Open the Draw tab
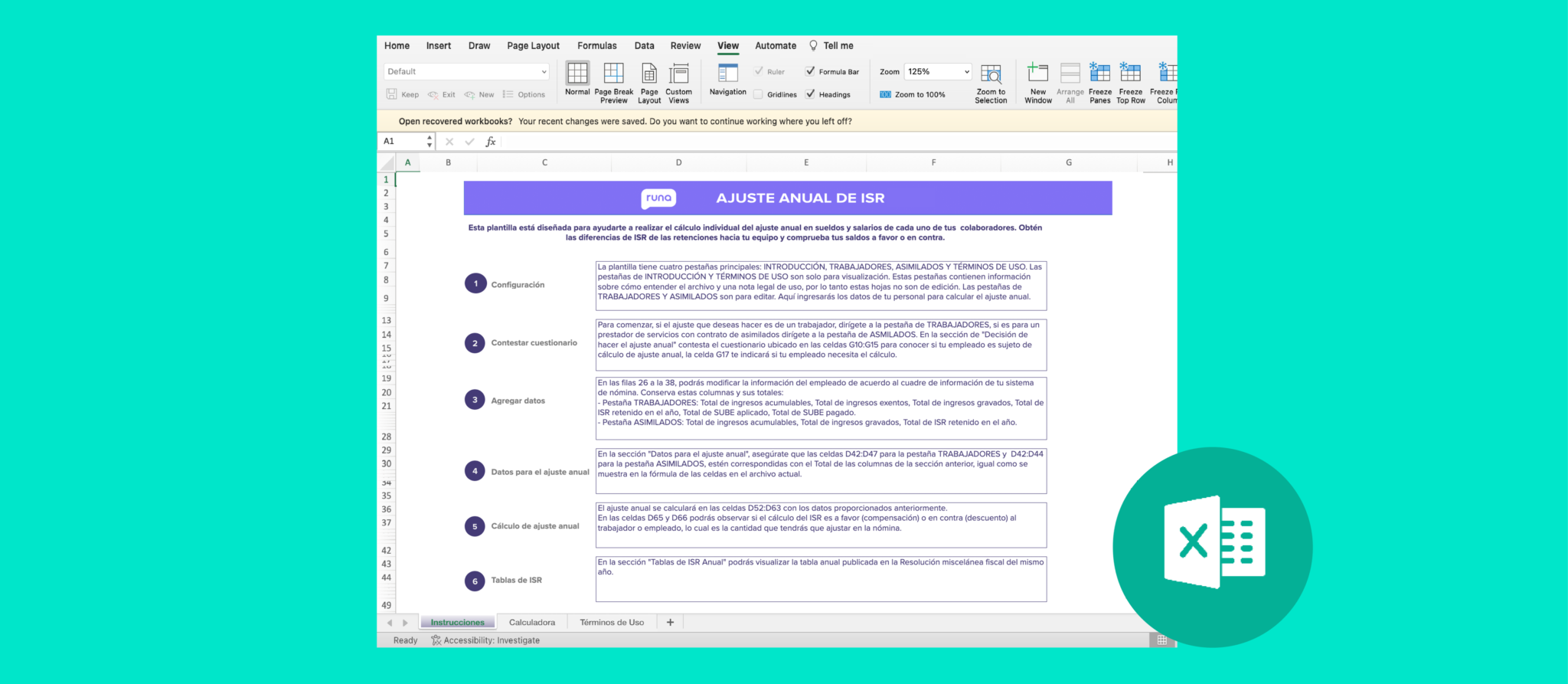 [x=479, y=46]
